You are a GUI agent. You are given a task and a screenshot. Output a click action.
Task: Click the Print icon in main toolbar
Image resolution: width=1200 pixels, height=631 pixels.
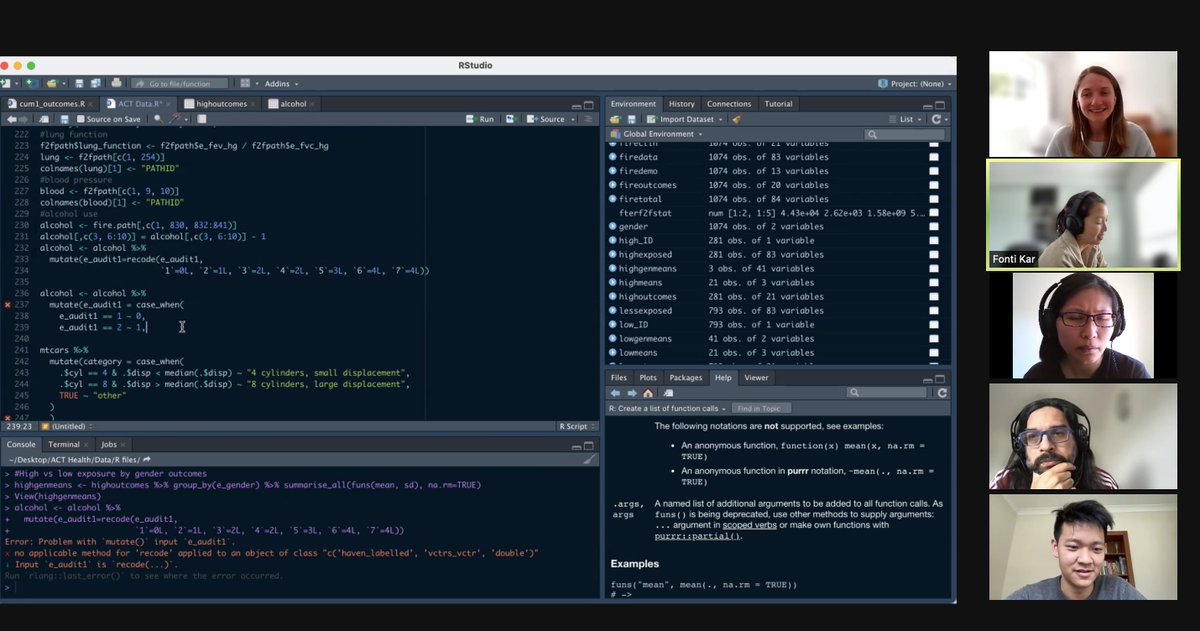[116, 83]
